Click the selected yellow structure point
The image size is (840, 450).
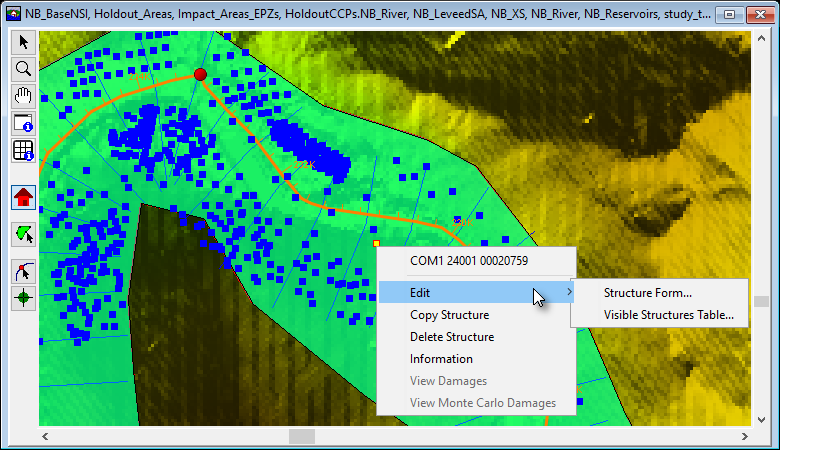point(376,243)
